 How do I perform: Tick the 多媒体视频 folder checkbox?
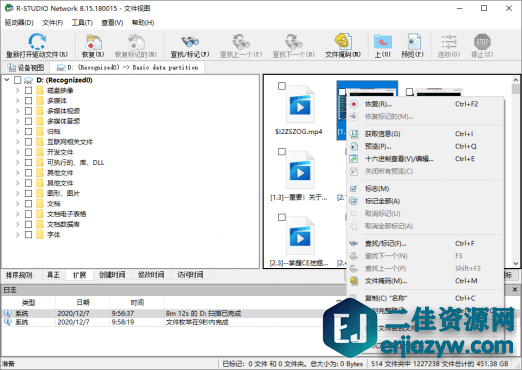coord(28,111)
